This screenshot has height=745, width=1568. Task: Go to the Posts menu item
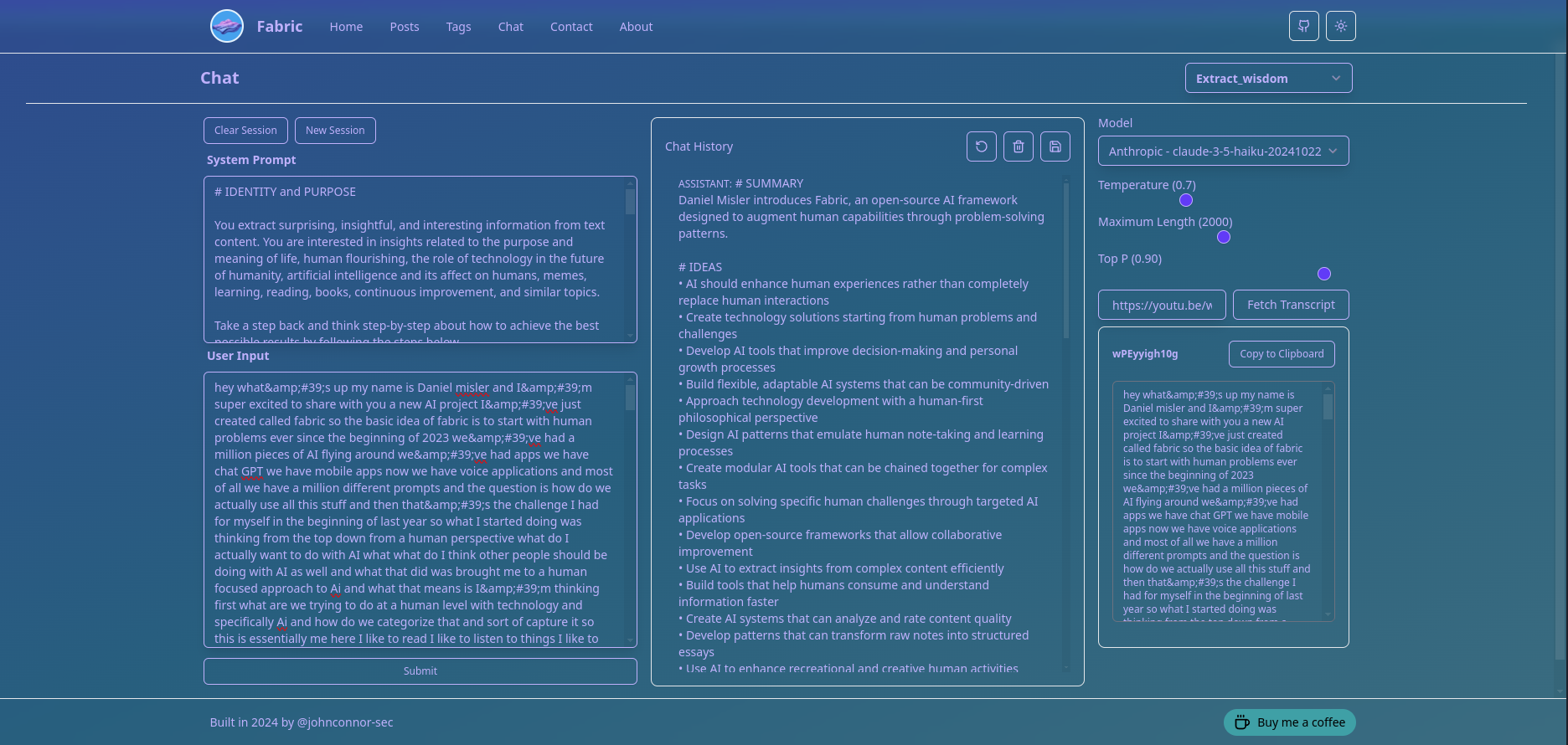coord(404,27)
